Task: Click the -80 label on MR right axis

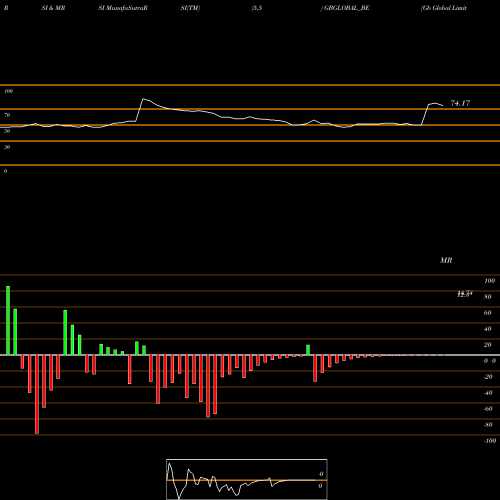Action: 488,425
